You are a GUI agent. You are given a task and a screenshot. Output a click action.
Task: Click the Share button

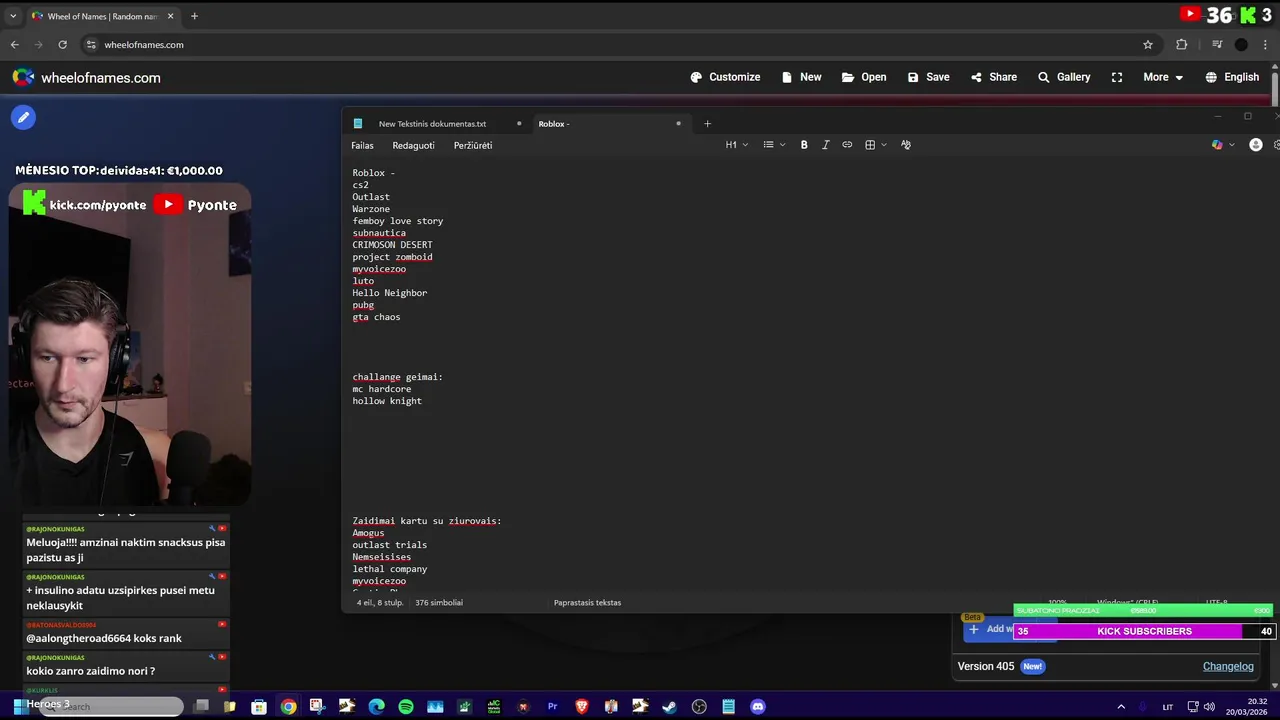[x=993, y=77]
